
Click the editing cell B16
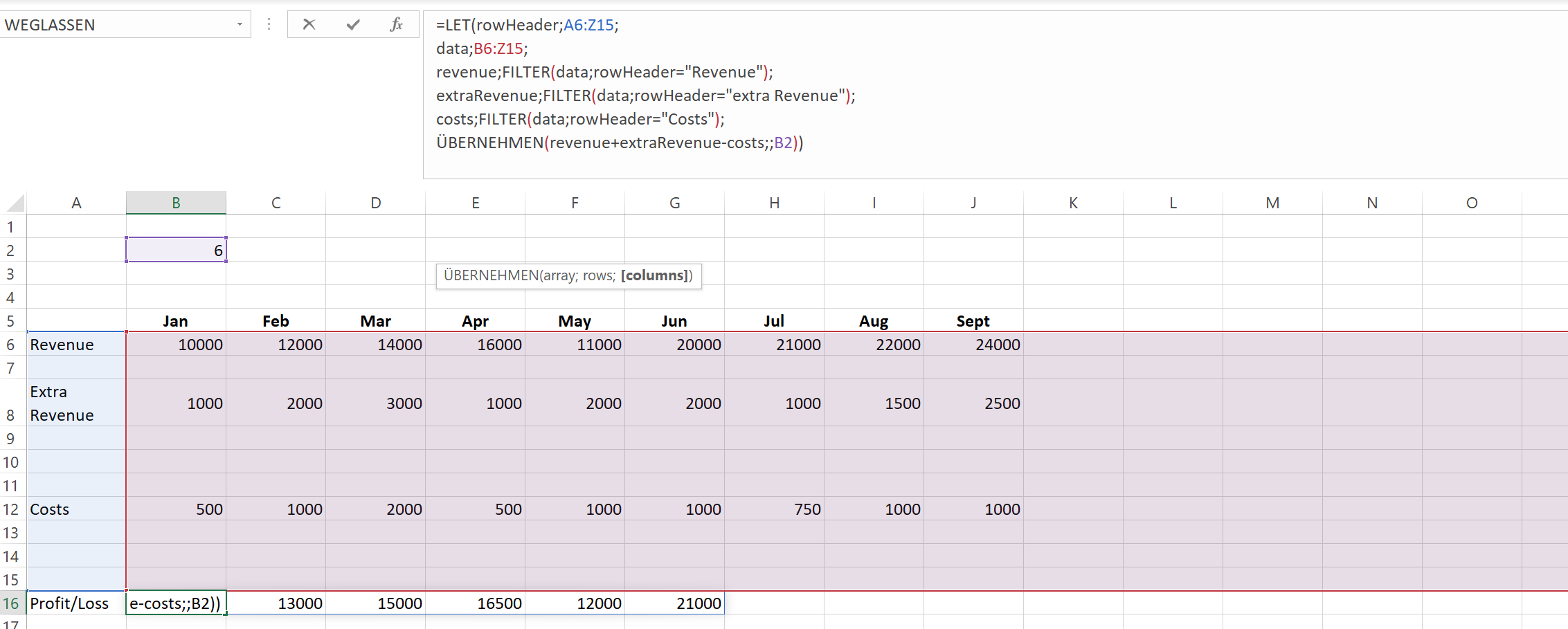[176, 603]
